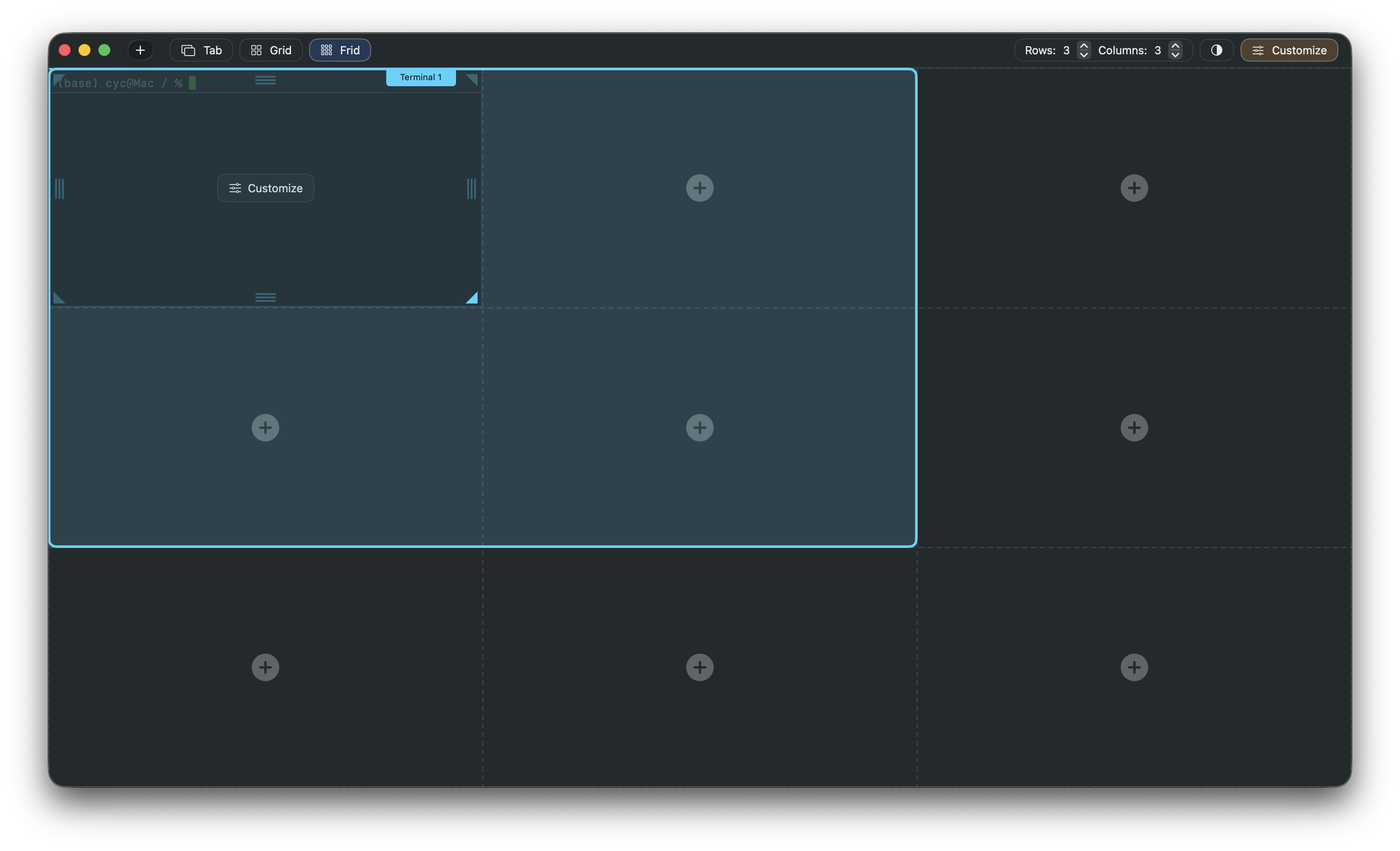Screen dimensions: 1400x851
Task: Decrease the Rows value with the stepper
Action: pyautogui.click(x=1084, y=55)
